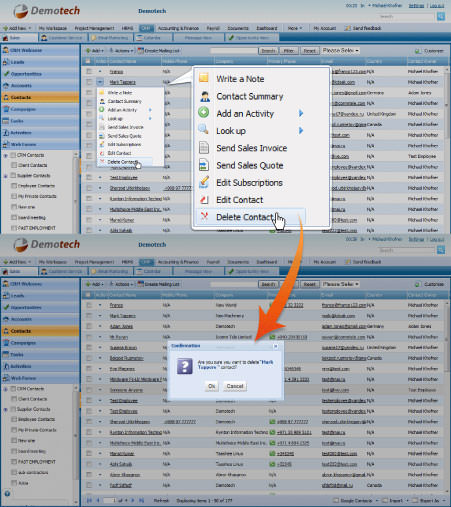
Task: Click the Log out link in upper screenshot
Action: click(436, 6)
